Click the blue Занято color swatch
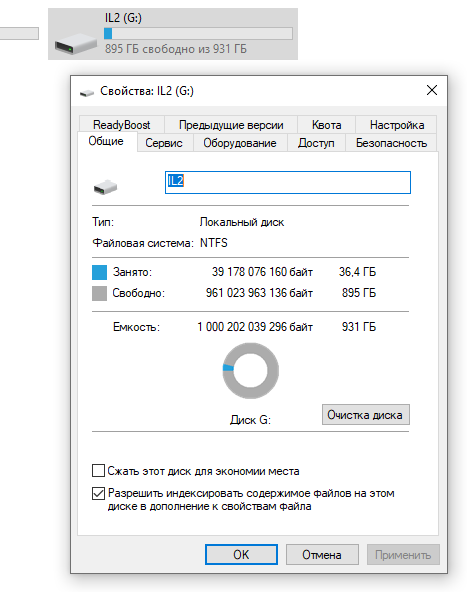Screen dimensions: 467x592 [99, 272]
